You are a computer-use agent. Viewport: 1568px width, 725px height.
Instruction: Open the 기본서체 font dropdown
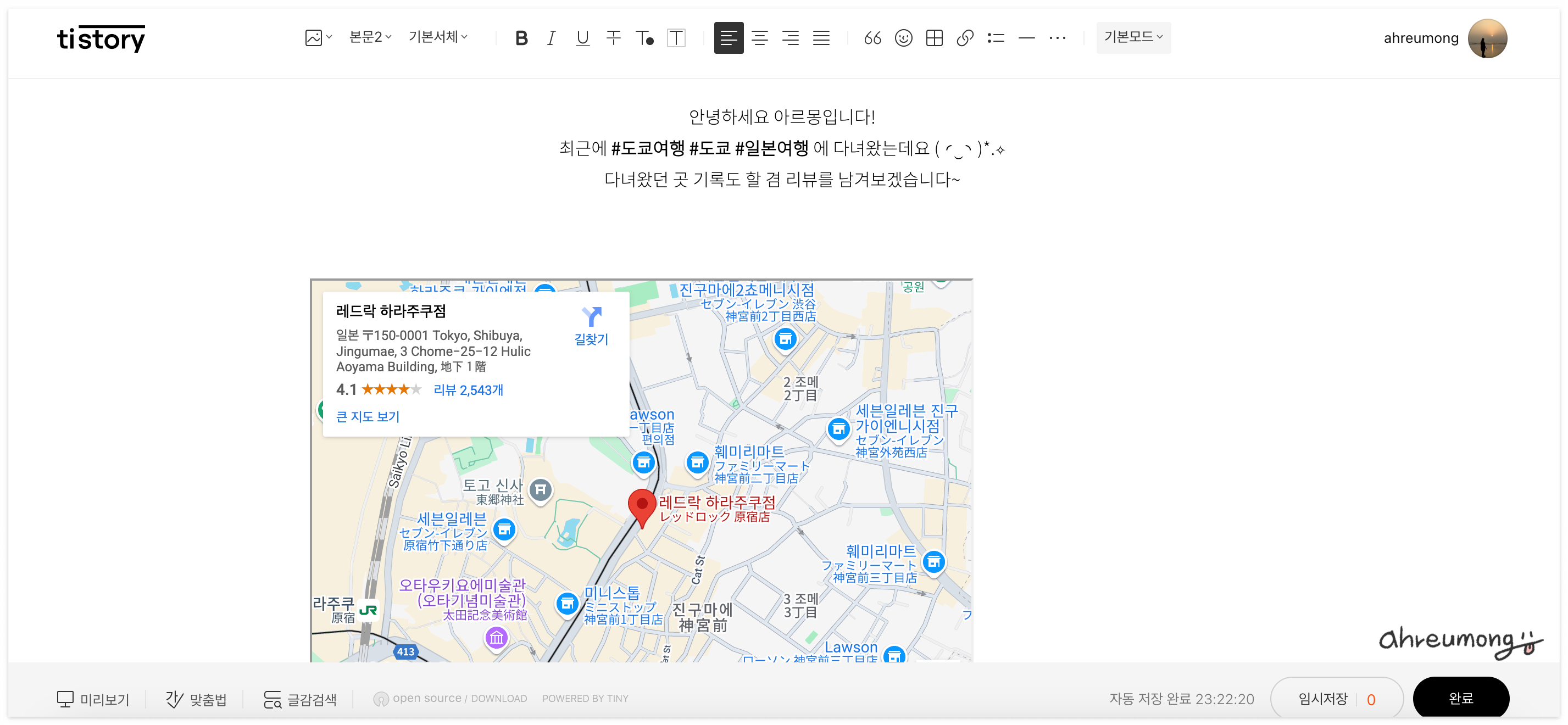pos(438,37)
